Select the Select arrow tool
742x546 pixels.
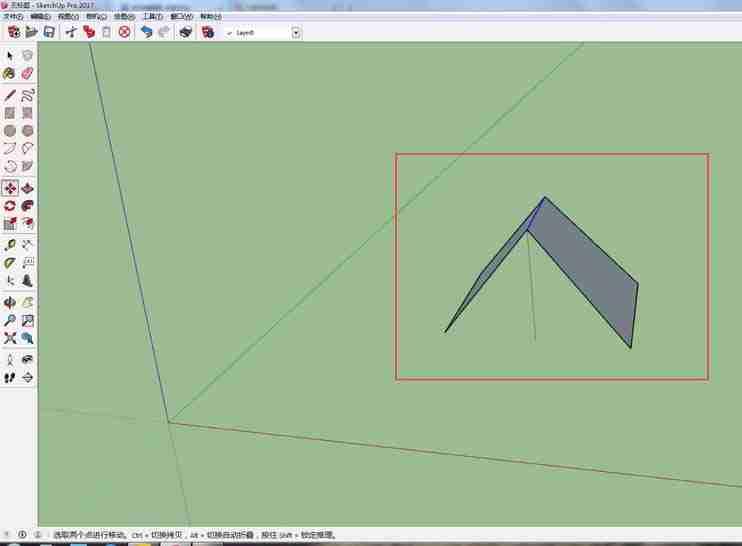(x=10, y=56)
